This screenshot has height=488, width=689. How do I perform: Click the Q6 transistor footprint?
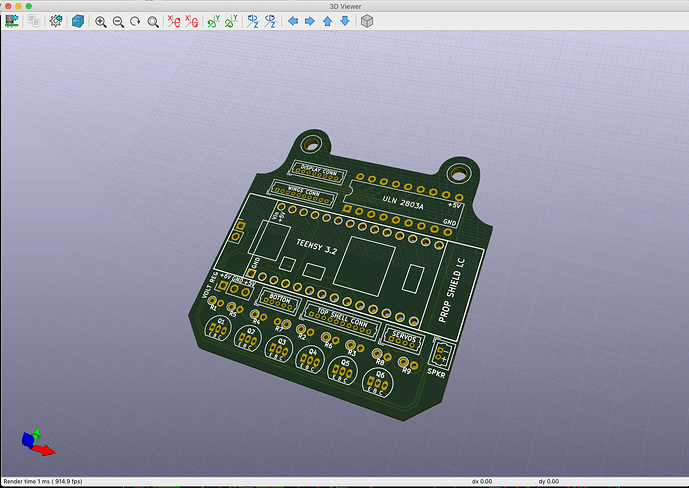(x=378, y=381)
